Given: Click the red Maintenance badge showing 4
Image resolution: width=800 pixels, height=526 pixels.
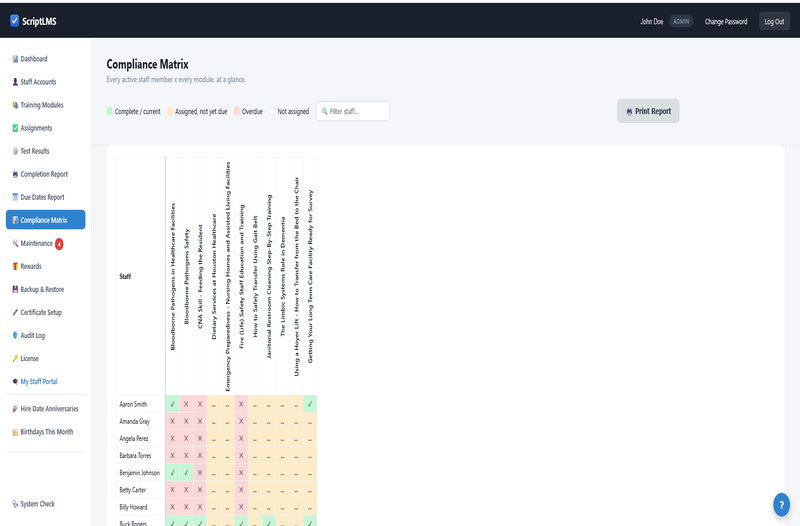Looking at the screenshot, I should (x=59, y=244).
